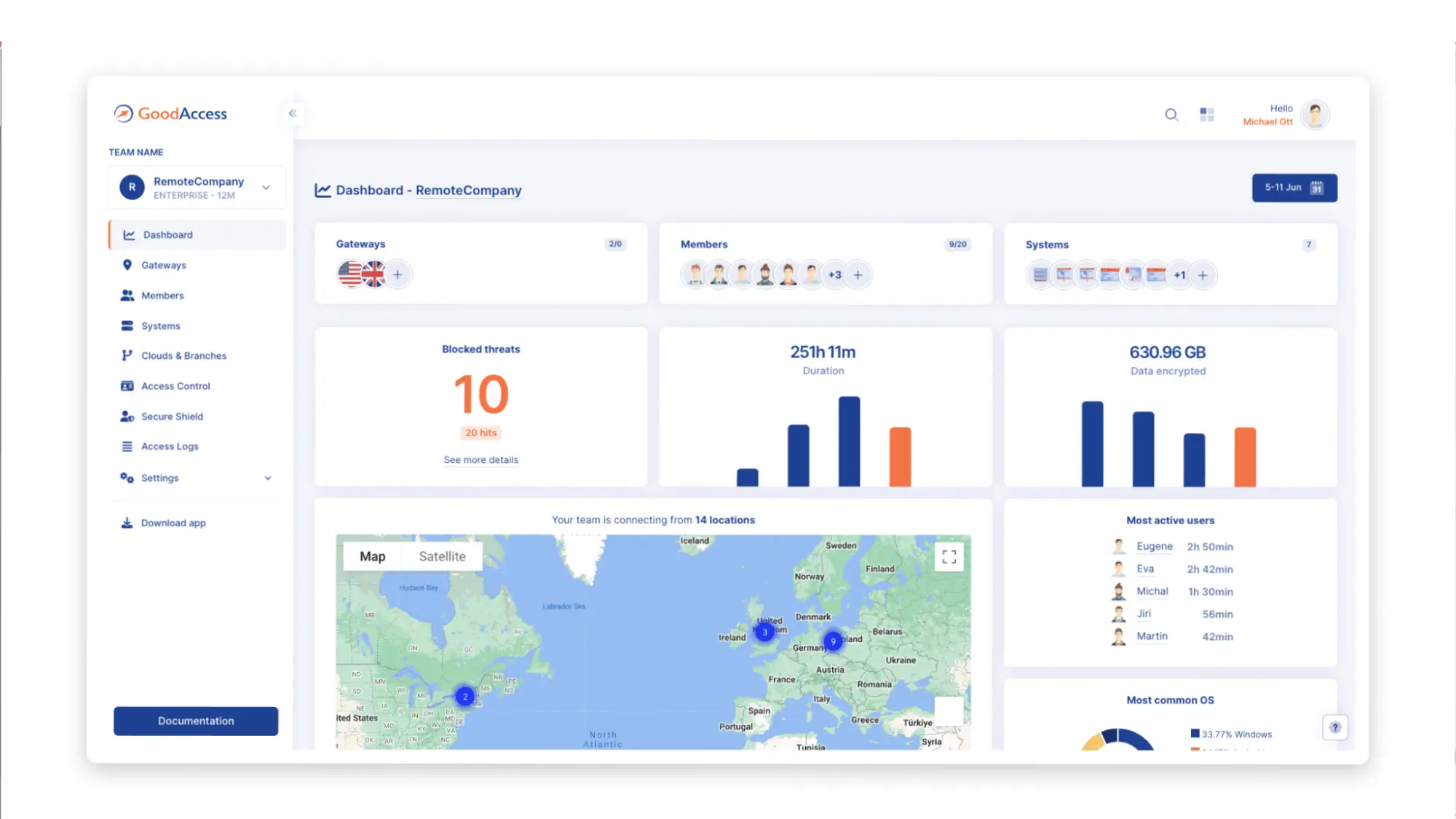Expand the Settings menu chevron
The width and height of the screenshot is (1456, 819).
[x=268, y=478]
